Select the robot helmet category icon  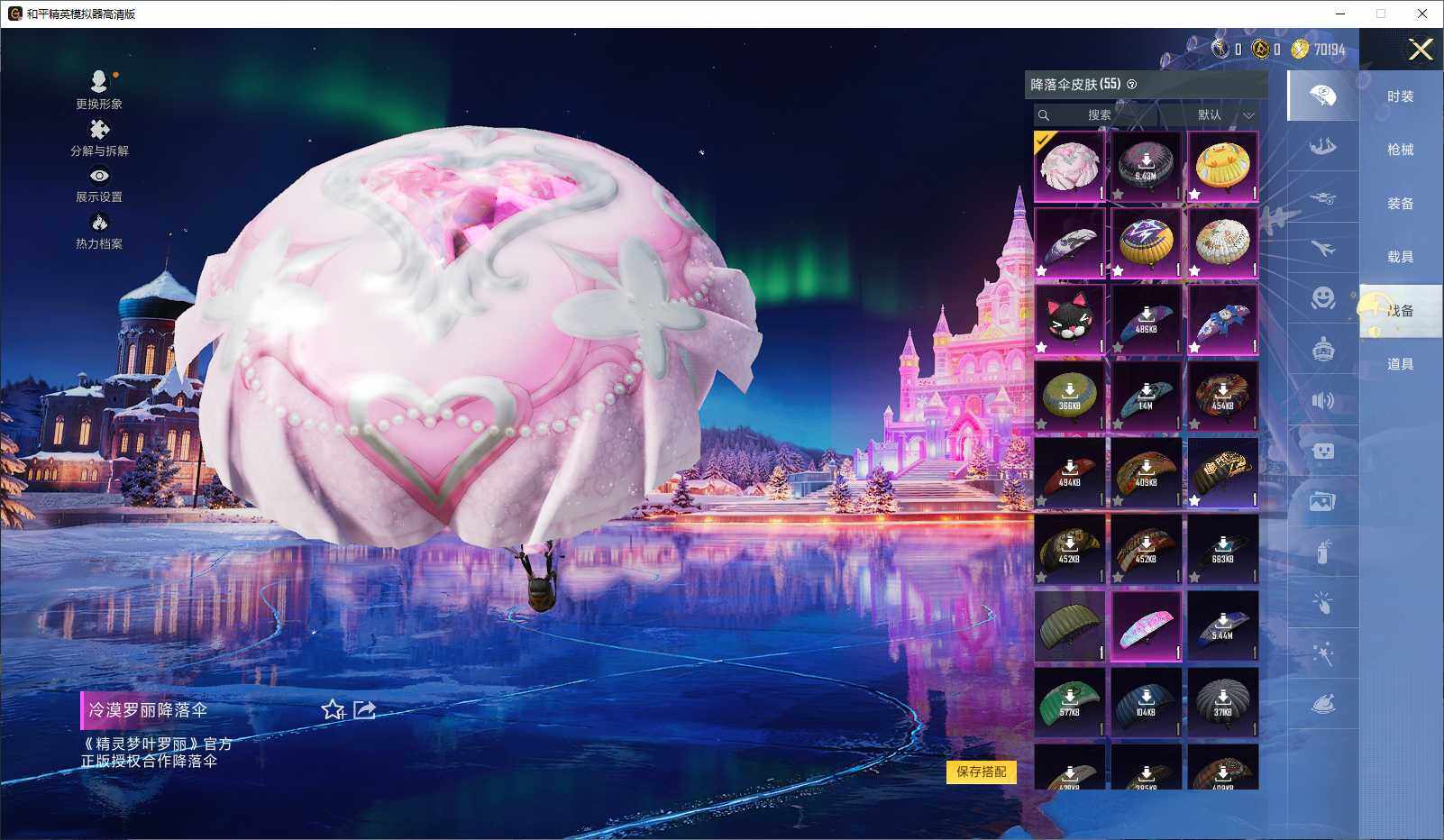(x=1322, y=349)
